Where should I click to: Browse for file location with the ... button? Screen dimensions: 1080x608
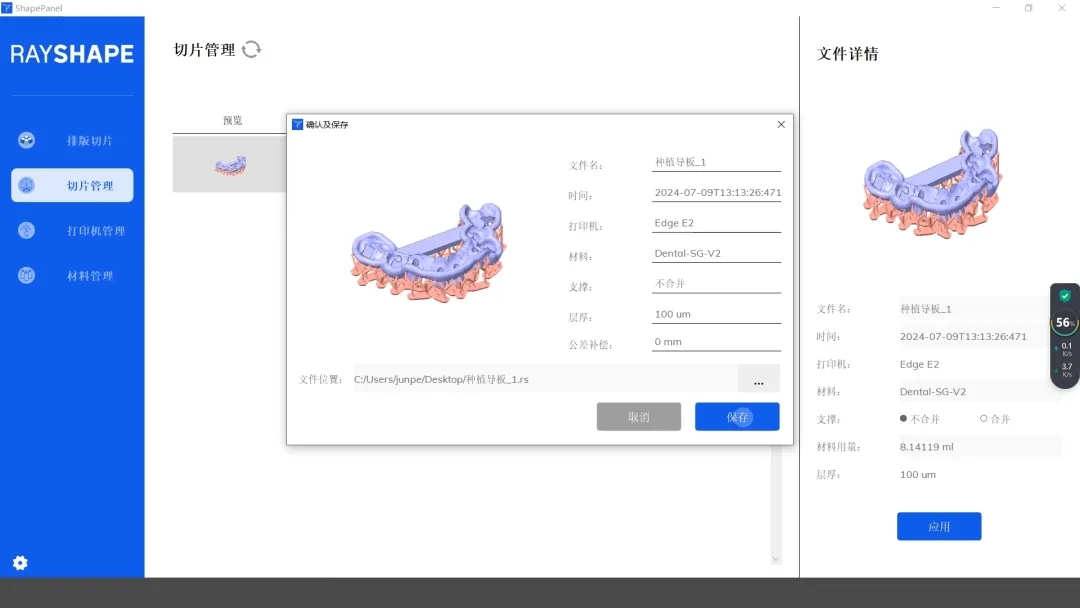[x=759, y=381]
